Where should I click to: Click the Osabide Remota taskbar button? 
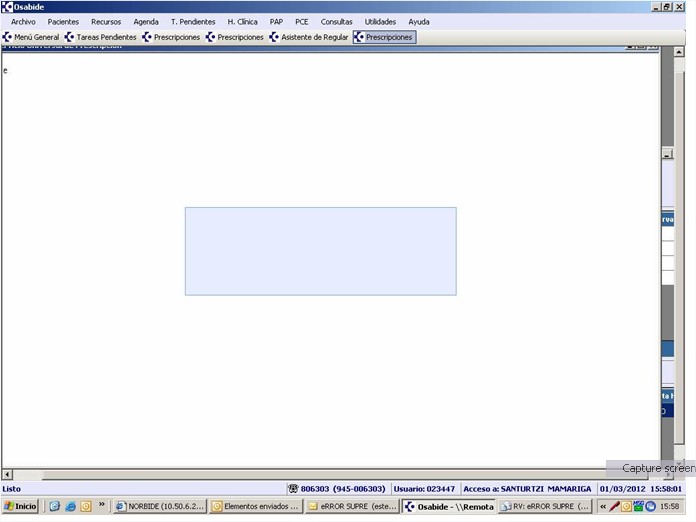tap(448, 506)
